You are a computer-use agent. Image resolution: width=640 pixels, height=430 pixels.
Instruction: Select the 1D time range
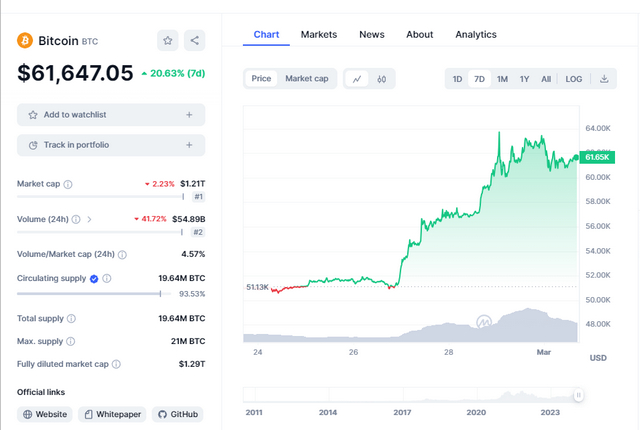(x=457, y=79)
